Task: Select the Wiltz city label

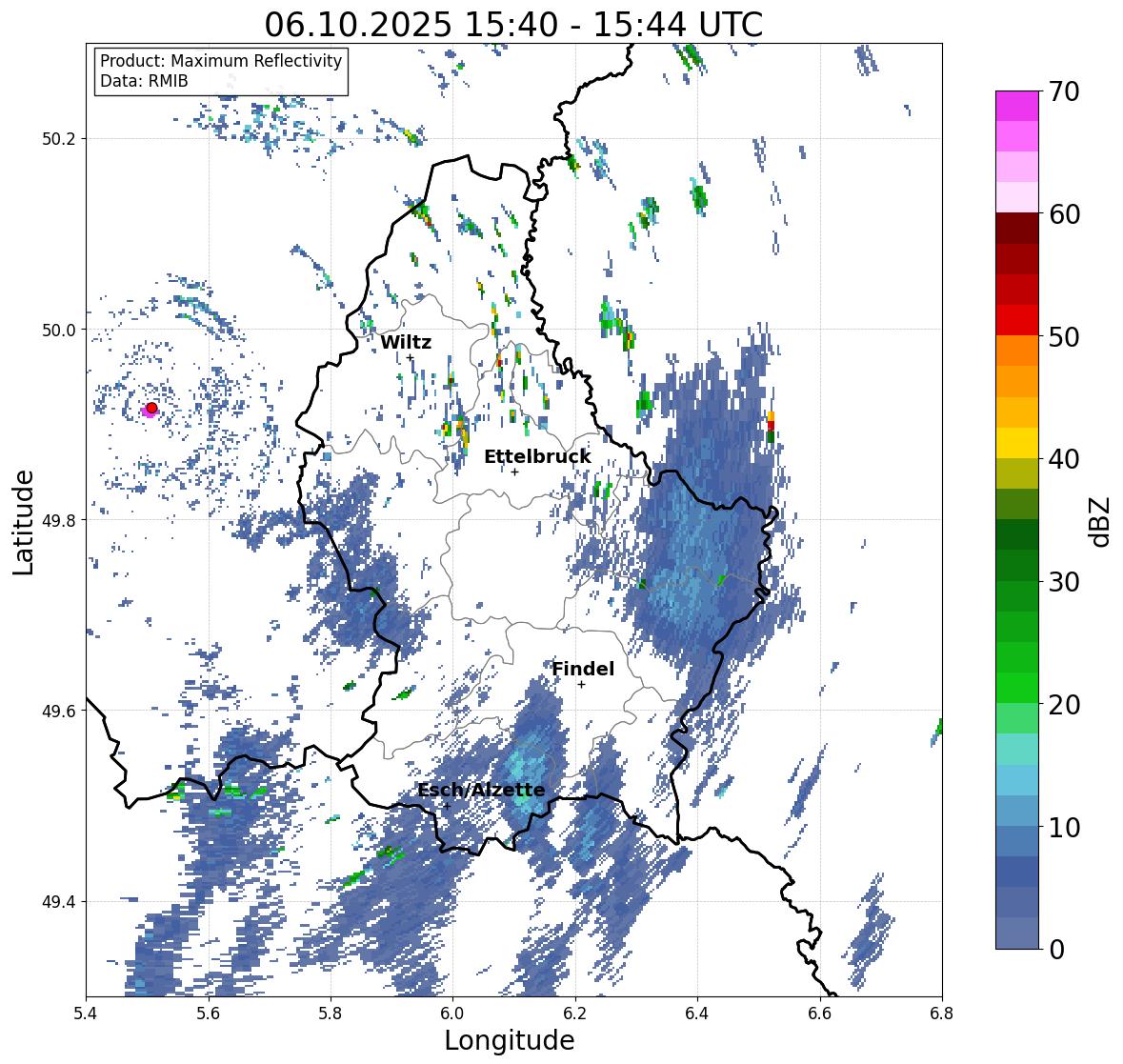Action: (406, 342)
